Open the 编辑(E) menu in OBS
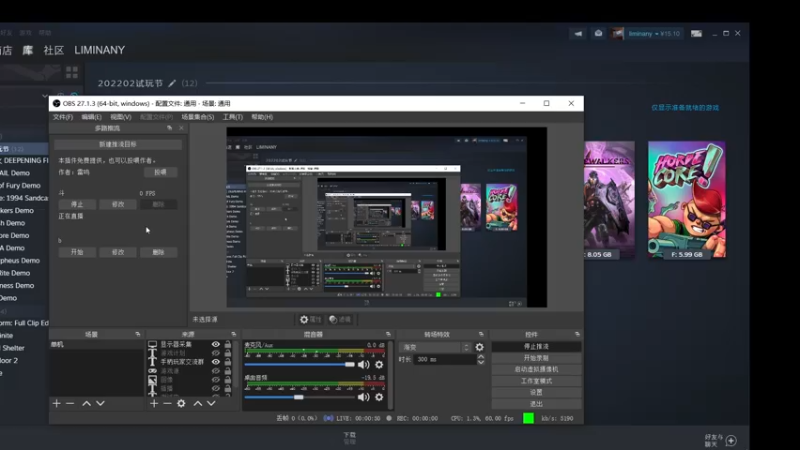Screen dimensions: 800x450 pyautogui.click(x=91, y=117)
